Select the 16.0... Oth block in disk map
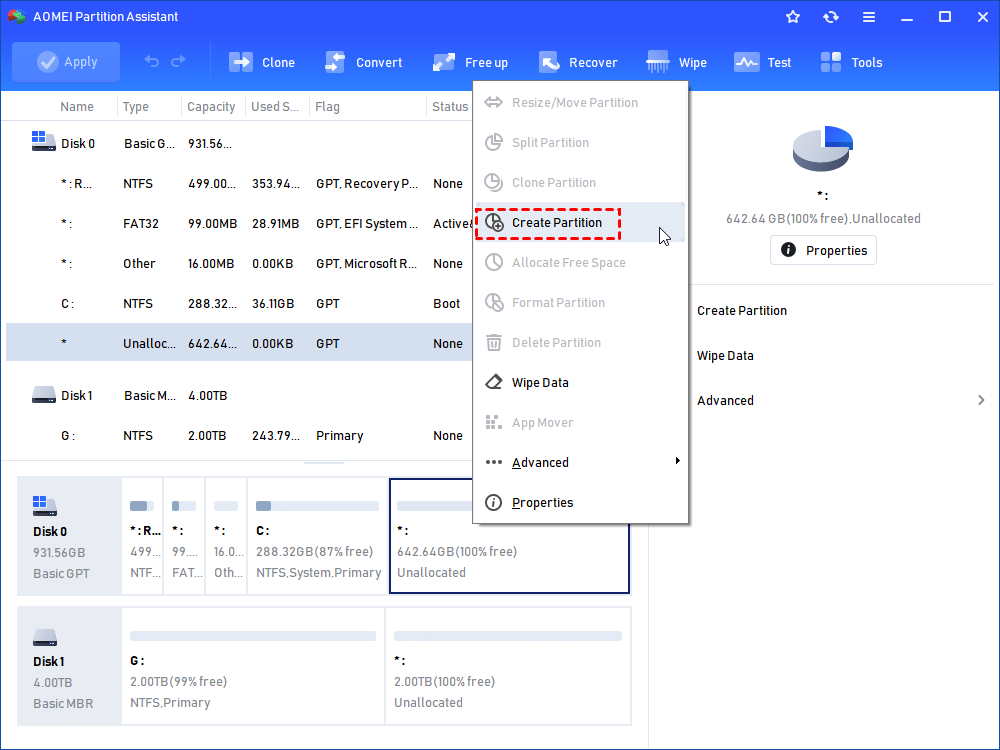 [226, 536]
